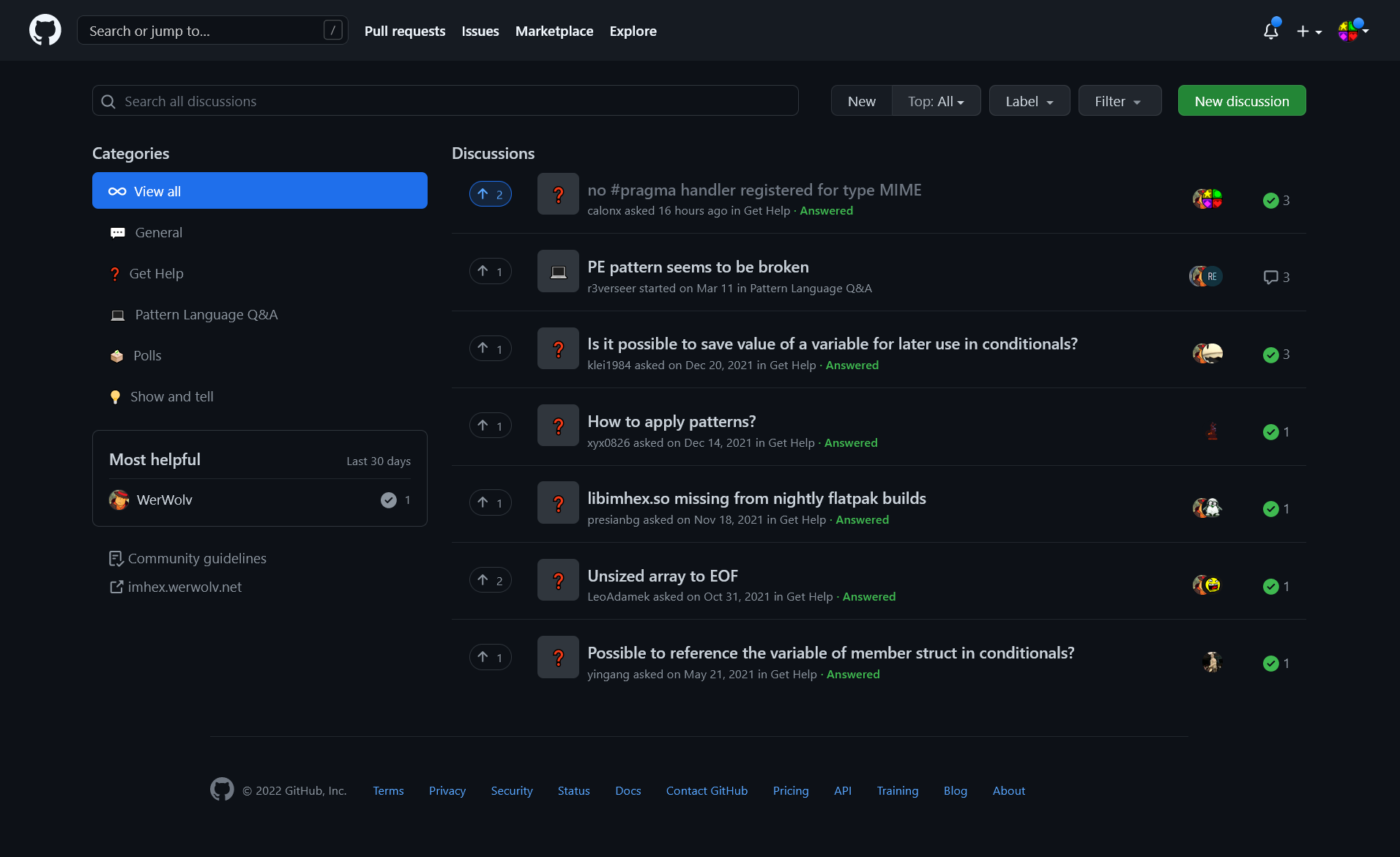Upvote 'Is it possible to save value' discussion
The image size is (1400, 857).
491,349
